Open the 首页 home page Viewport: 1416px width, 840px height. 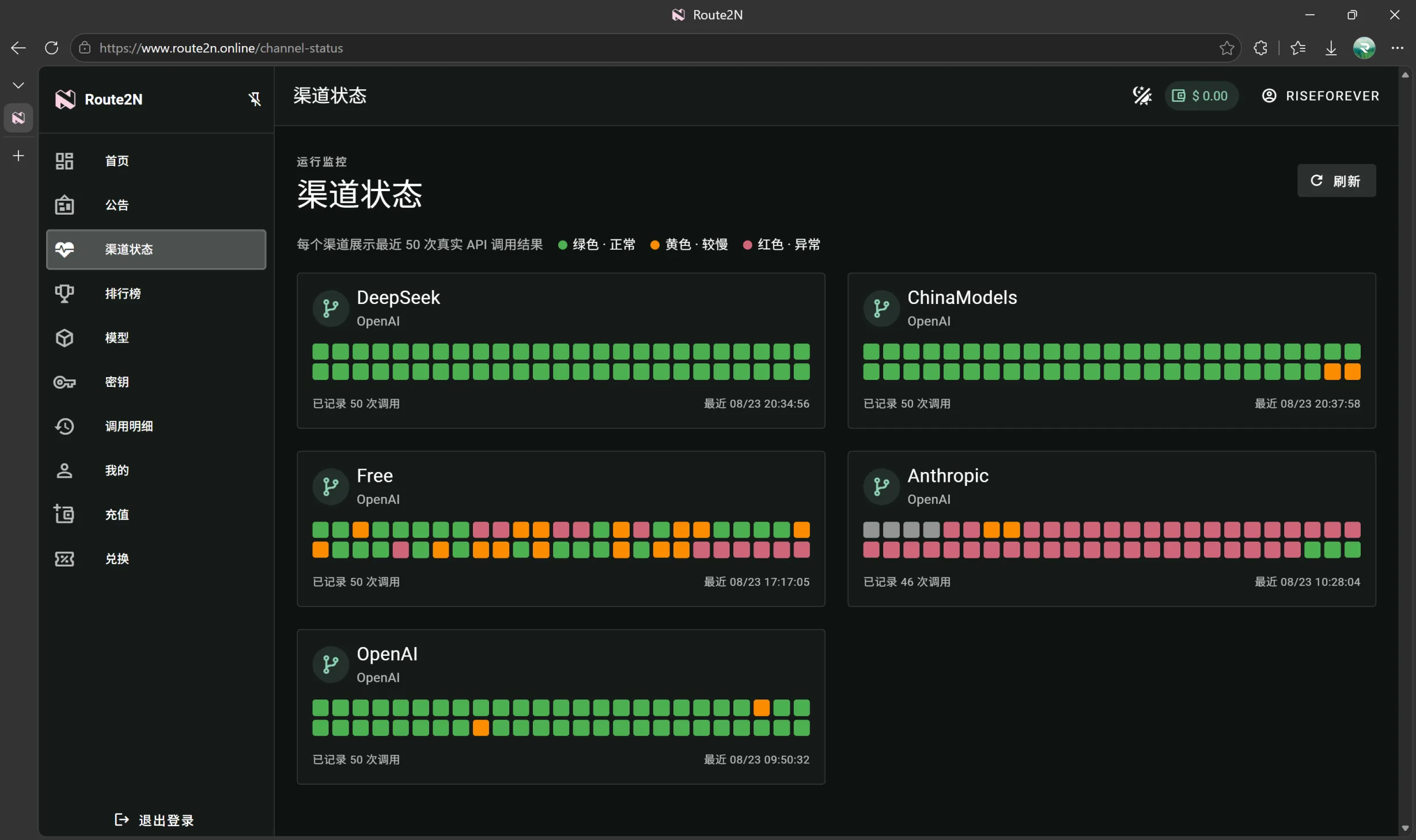tap(156, 161)
